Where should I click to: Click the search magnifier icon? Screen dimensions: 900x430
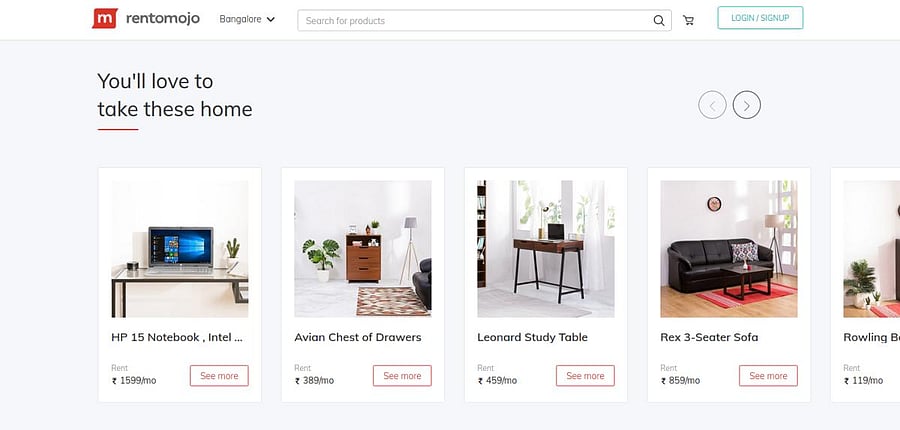coord(658,20)
